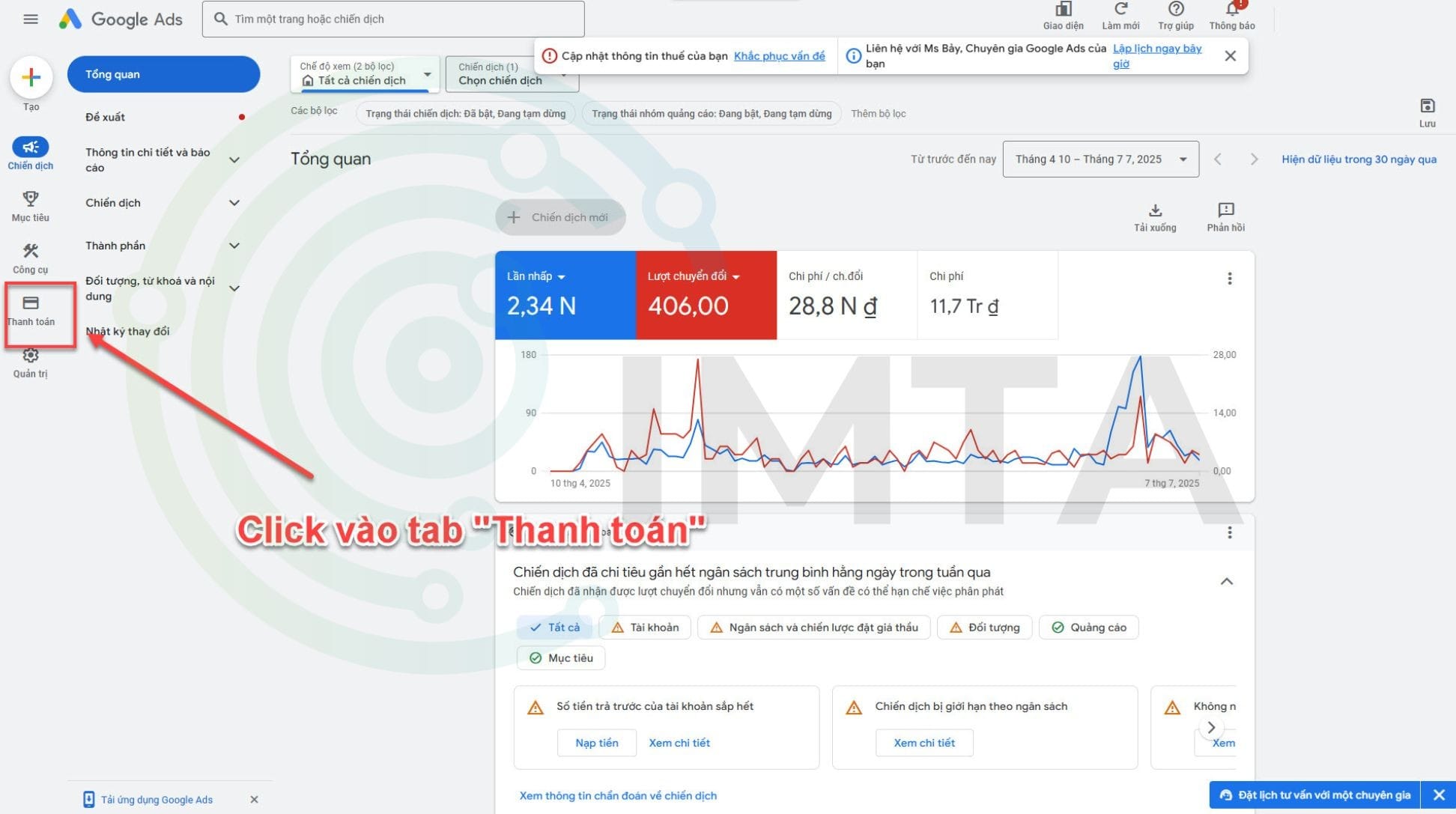Image resolution: width=1456 pixels, height=814 pixels.
Task: Open the Phản hồi feedback icon
Action: (x=1225, y=210)
